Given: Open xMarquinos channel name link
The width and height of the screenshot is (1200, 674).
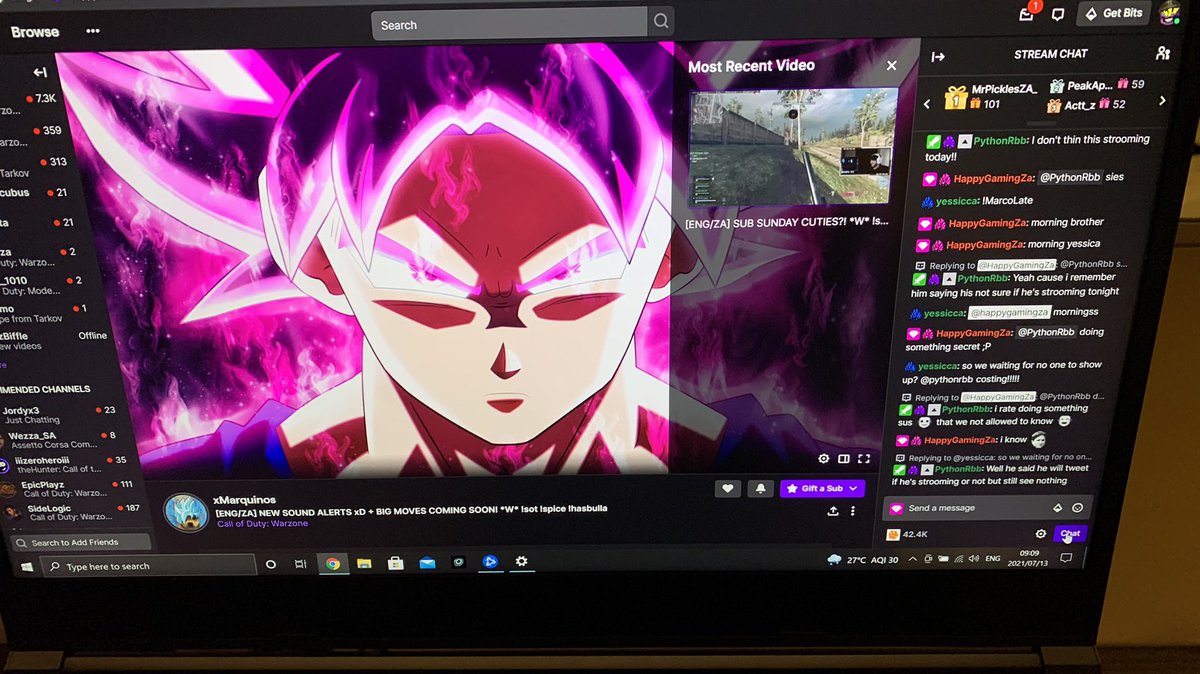Looking at the screenshot, I should click(245, 499).
